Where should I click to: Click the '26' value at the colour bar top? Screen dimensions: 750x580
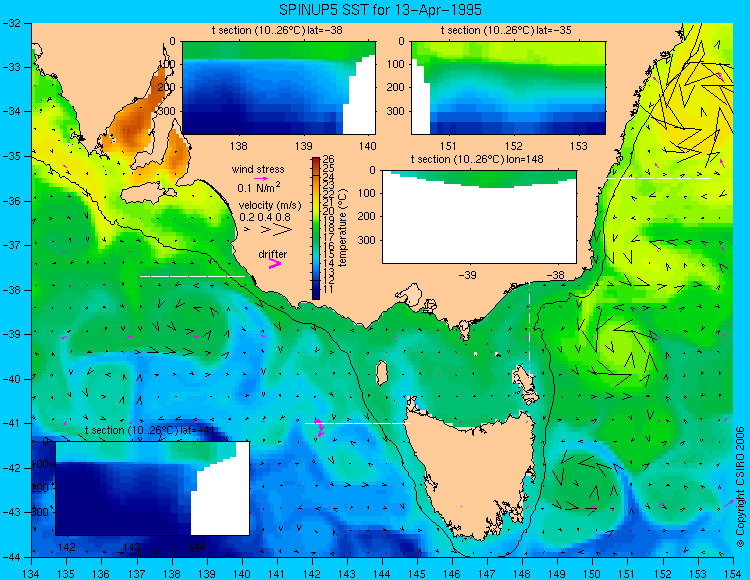(x=329, y=160)
